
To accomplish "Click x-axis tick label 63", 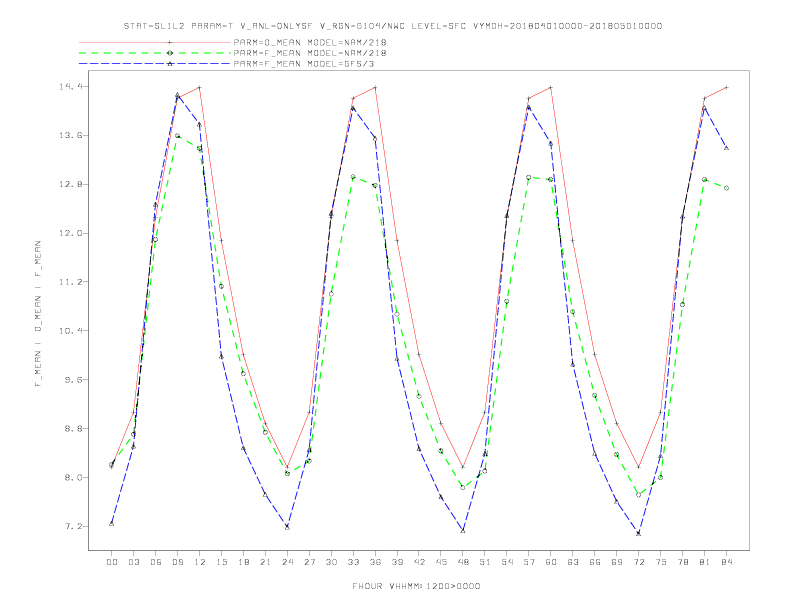I will pyautogui.click(x=573, y=562).
